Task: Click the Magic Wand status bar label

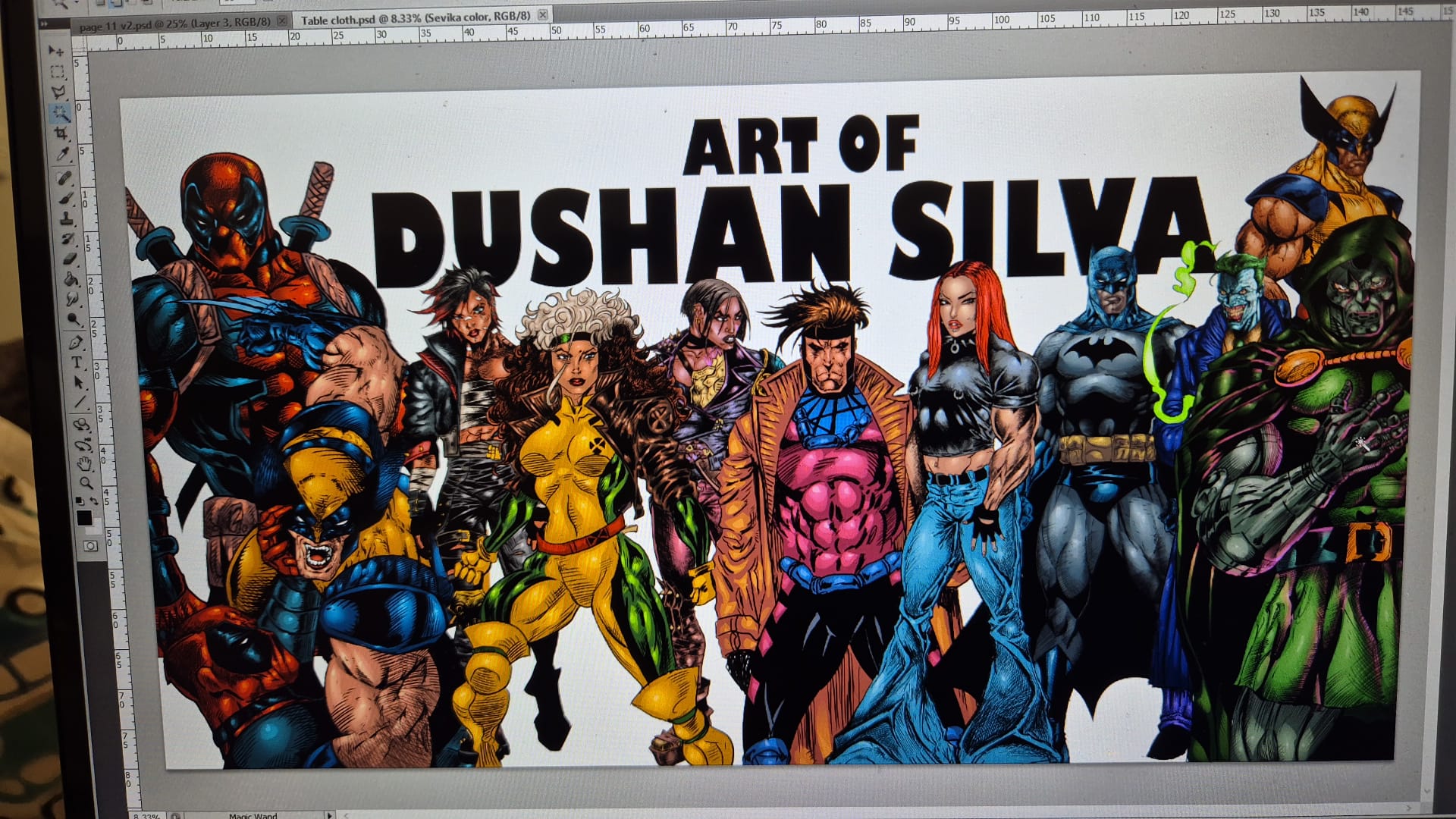Action: click(x=253, y=816)
